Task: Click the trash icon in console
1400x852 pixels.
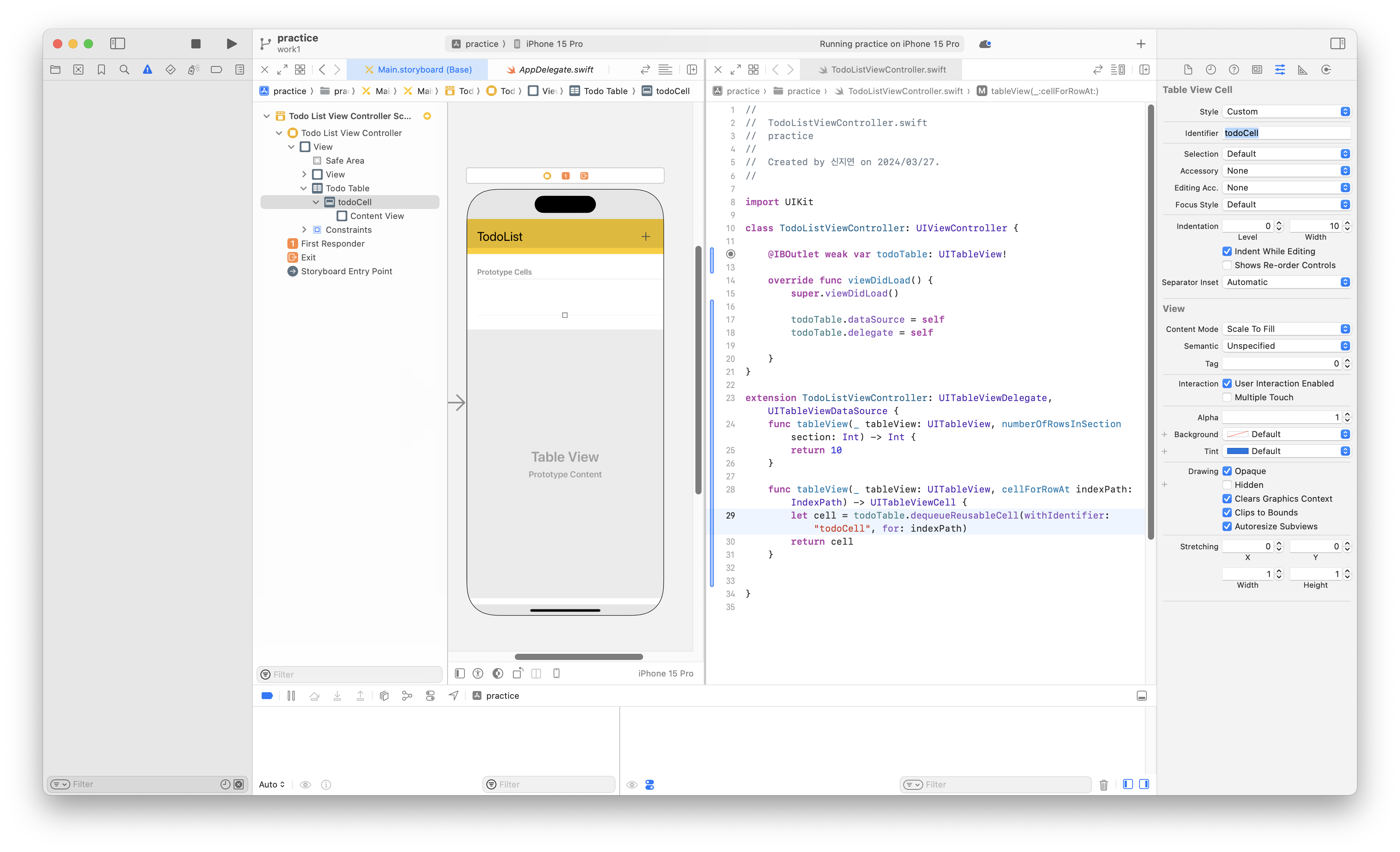Action: [1103, 784]
